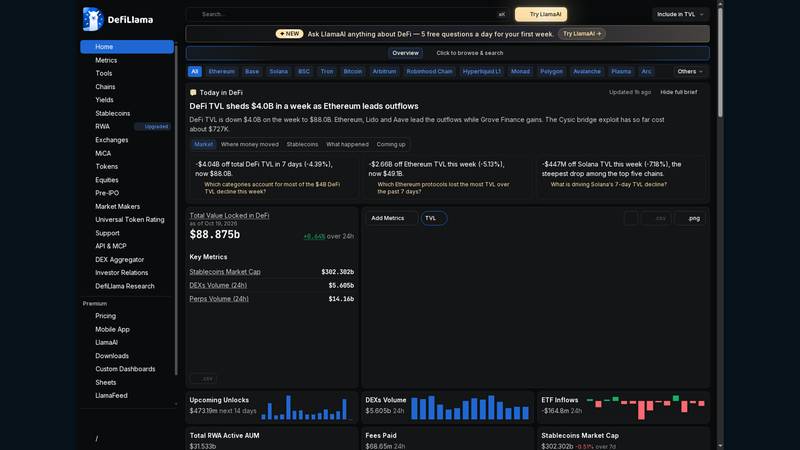This screenshot has height=450, width=800.
Task: Filter by Polygon chain
Action: [552, 71]
